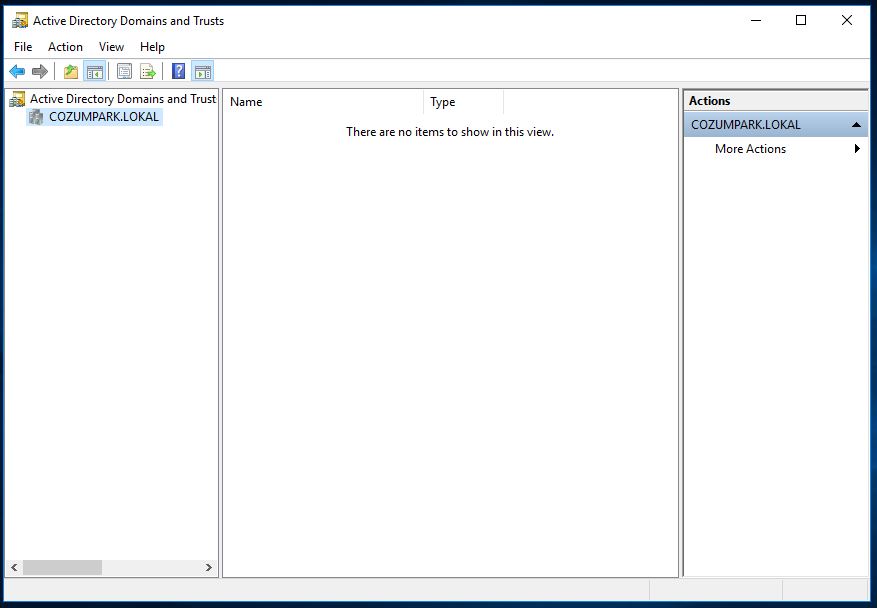The image size is (877, 608).
Task: Open Help using the question mark icon
Action: coord(178,71)
